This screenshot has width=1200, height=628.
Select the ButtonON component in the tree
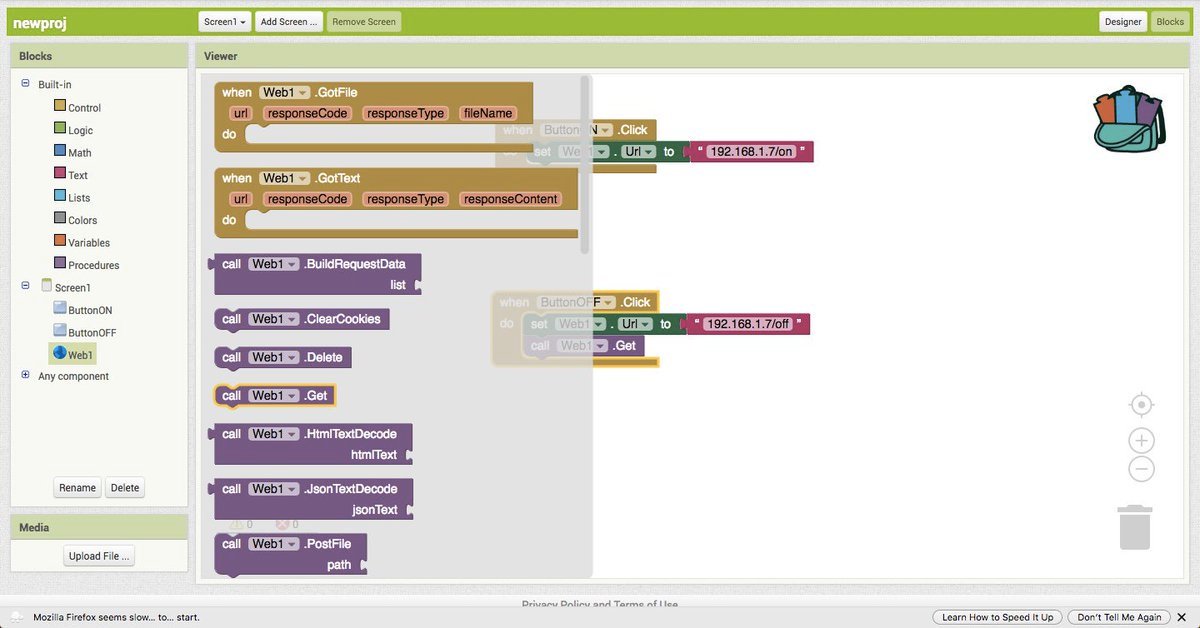(x=89, y=310)
